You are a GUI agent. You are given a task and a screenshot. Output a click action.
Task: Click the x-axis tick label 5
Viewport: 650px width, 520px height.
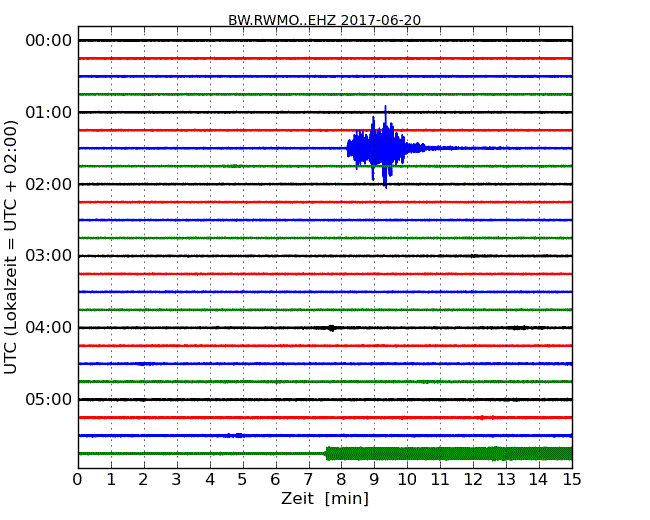242,480
